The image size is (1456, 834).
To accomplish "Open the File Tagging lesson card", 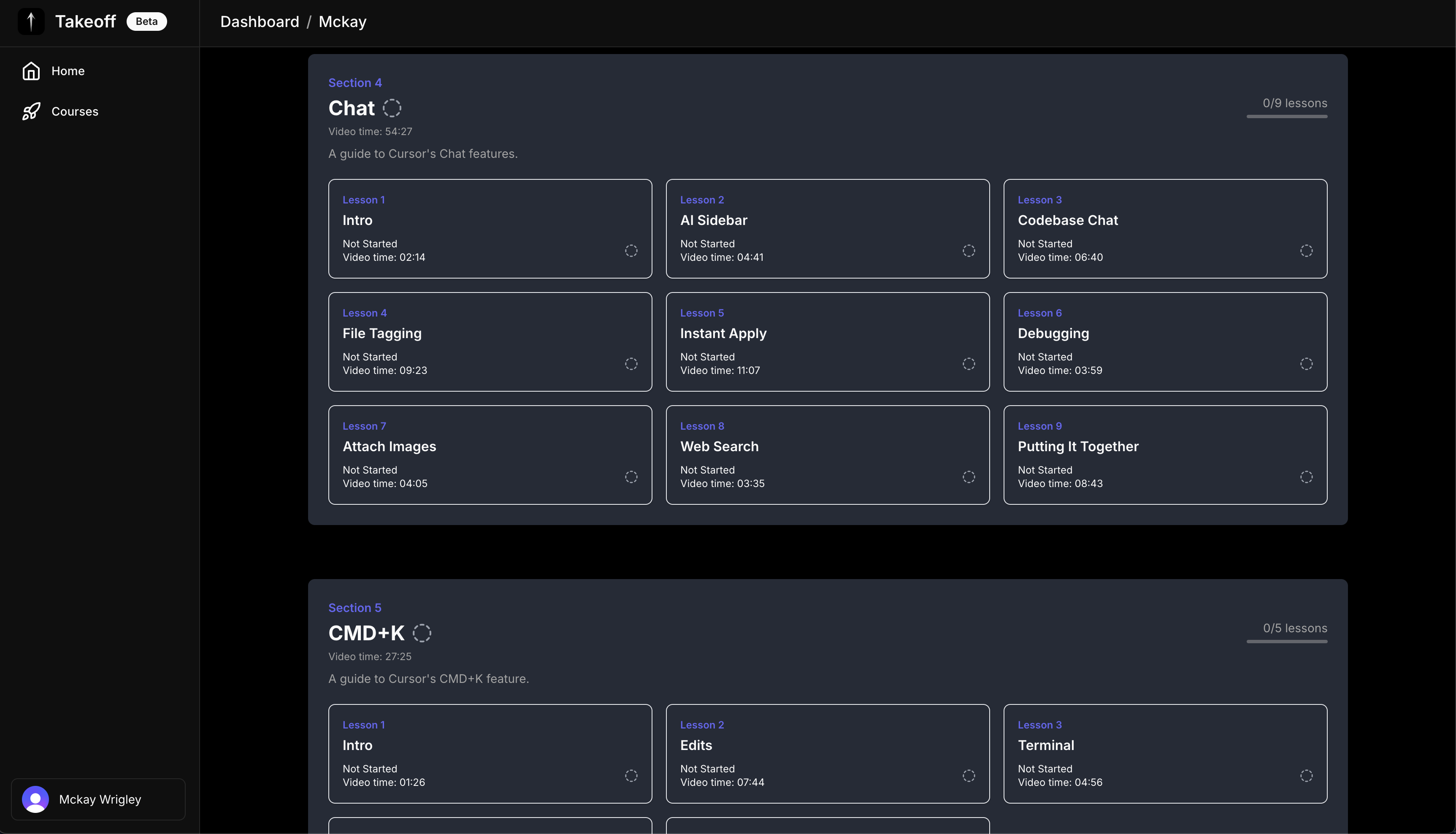I will pyautogui.click(x=490, y=342).
